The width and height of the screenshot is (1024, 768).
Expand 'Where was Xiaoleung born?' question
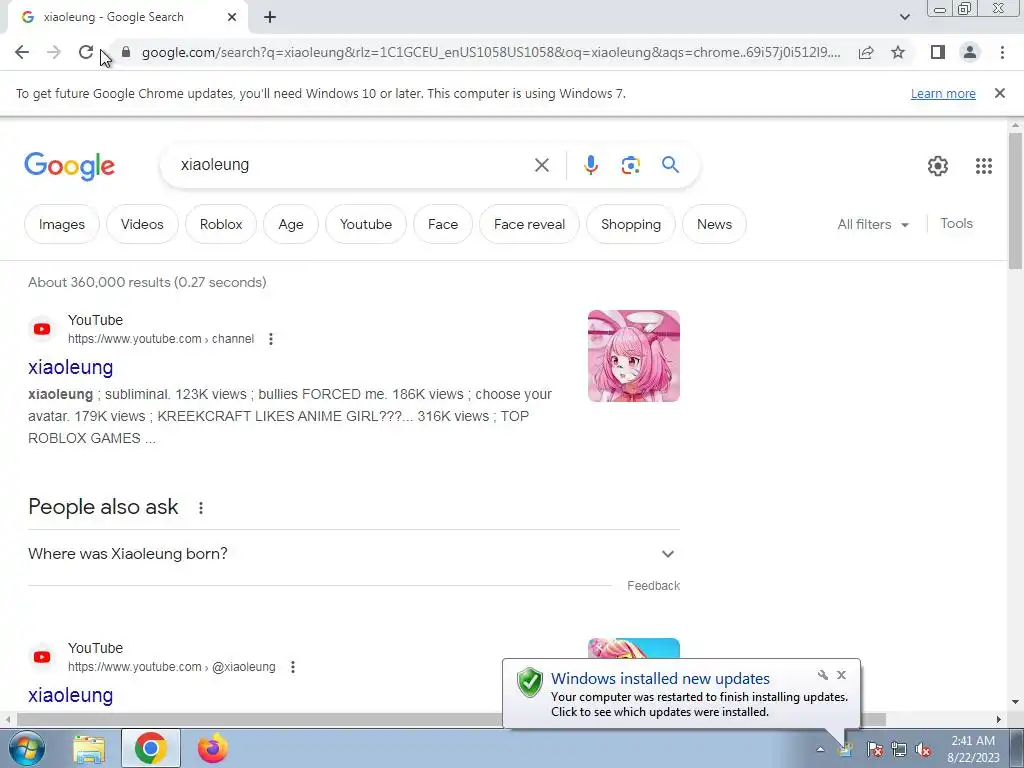(x=354, y=554)
